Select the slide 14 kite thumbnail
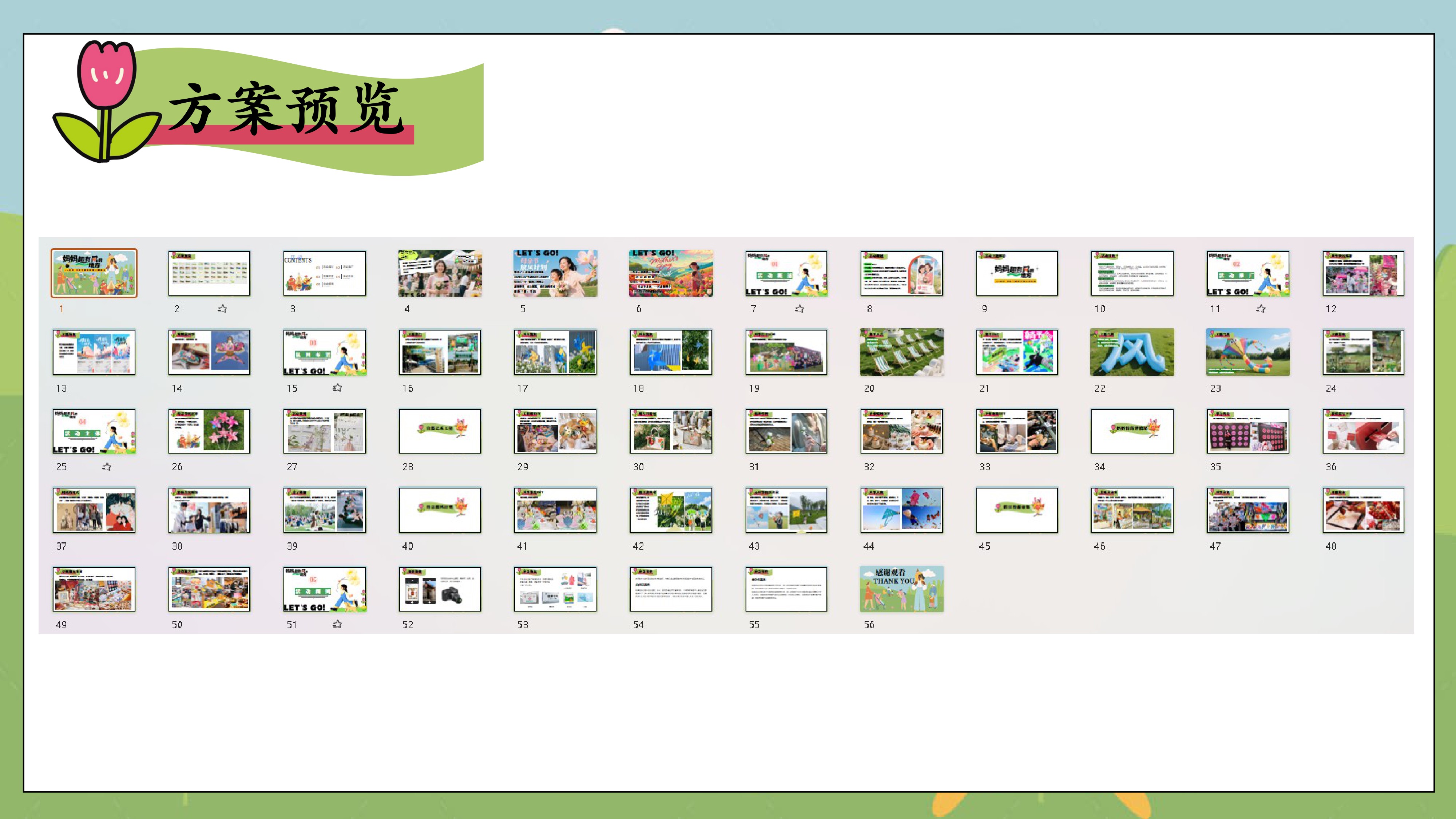Image resolution: width=1456 pixels, height=819 pixels. pyautogui.click(x=209, y=352)
